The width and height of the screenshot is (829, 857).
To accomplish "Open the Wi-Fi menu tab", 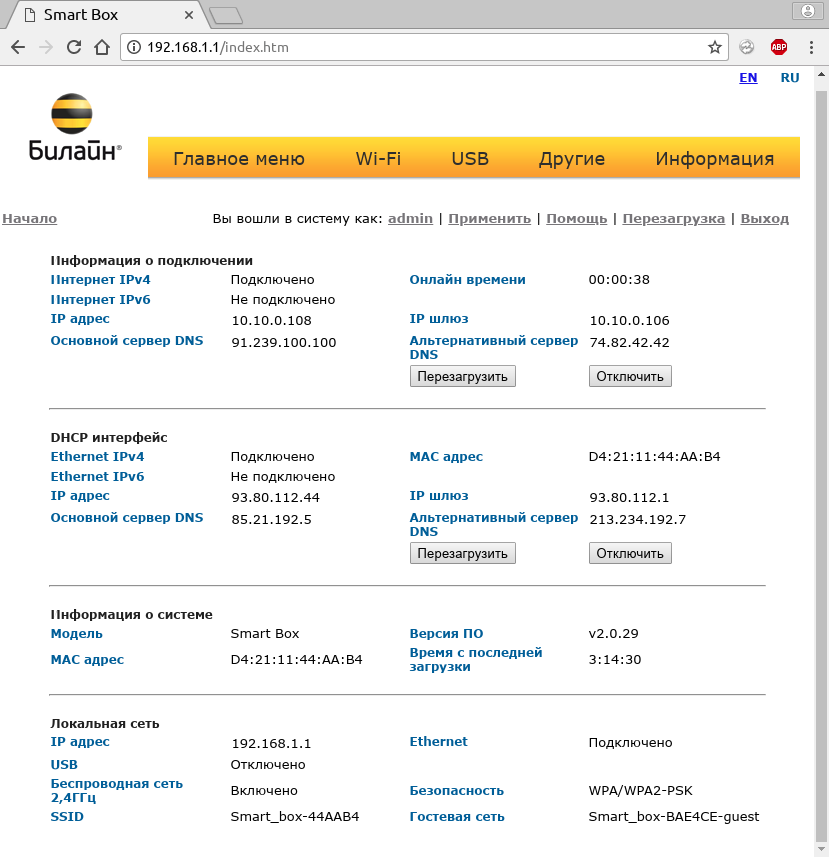I will tap(378, 159).
